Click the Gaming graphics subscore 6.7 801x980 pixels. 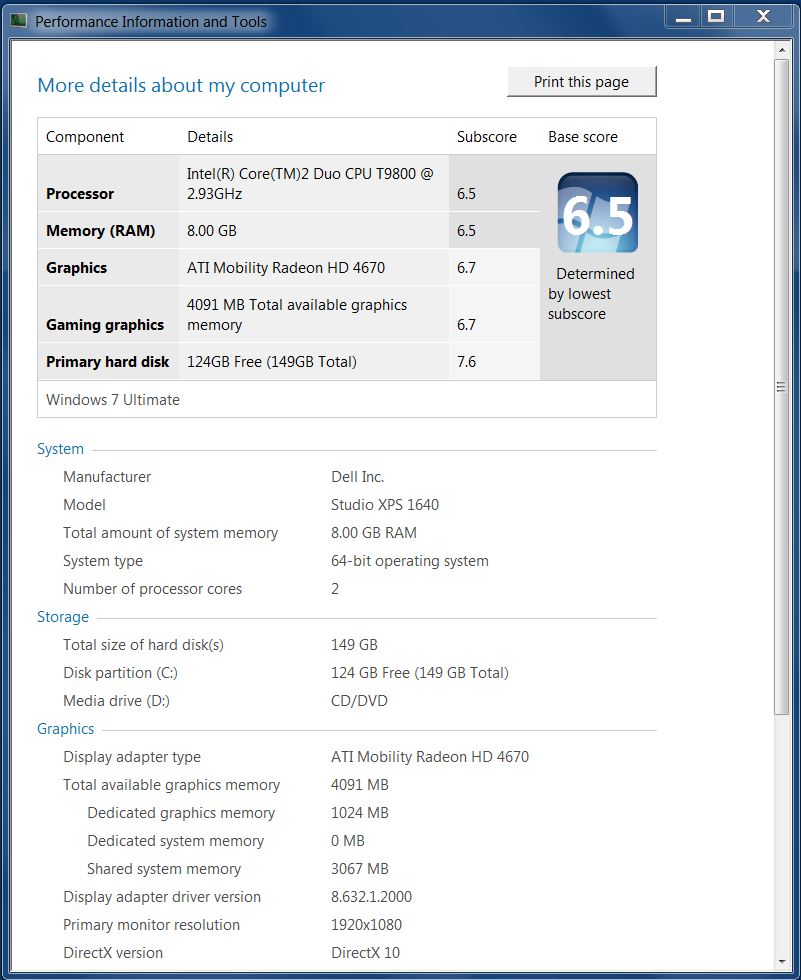tap(466, 324)
